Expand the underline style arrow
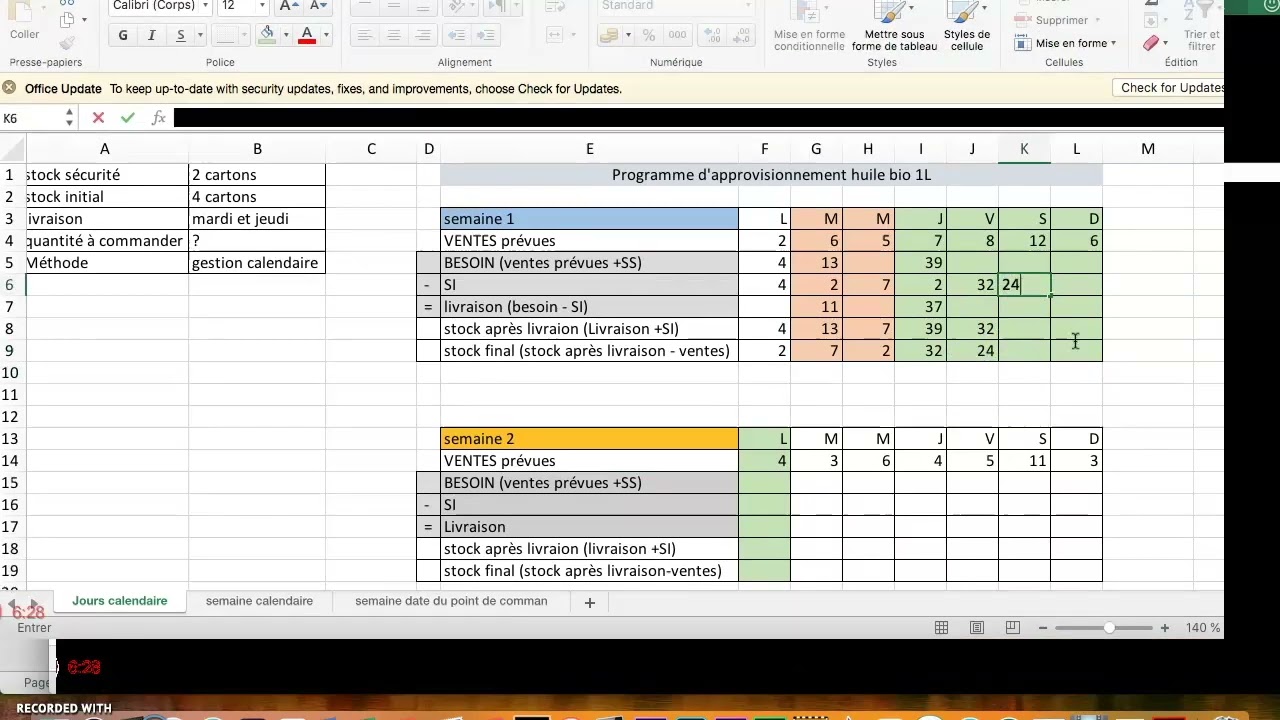This screenshot has width=1280, height=720. click(x=199, y=36)
